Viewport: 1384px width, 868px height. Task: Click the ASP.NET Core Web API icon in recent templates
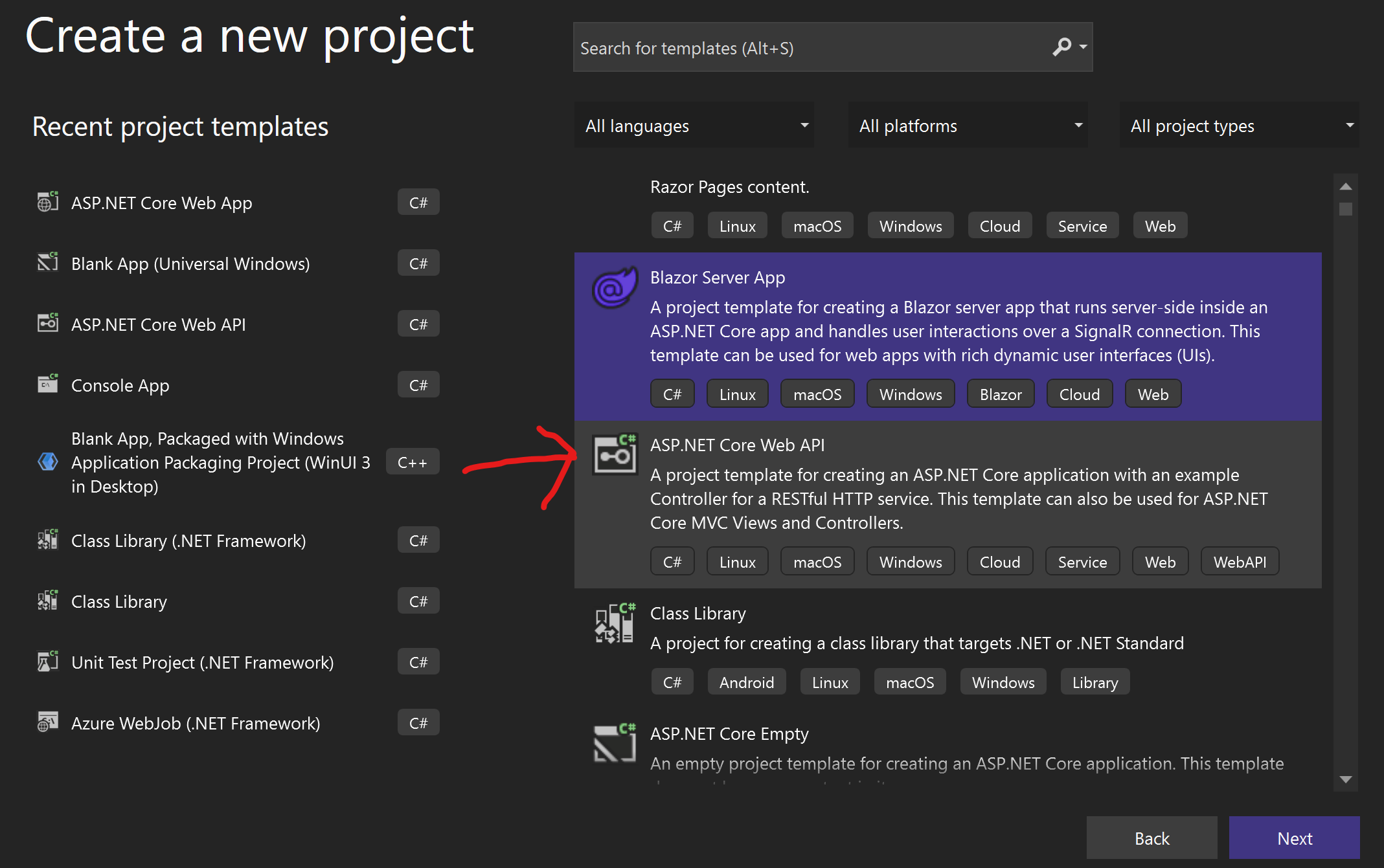(48, 324)
